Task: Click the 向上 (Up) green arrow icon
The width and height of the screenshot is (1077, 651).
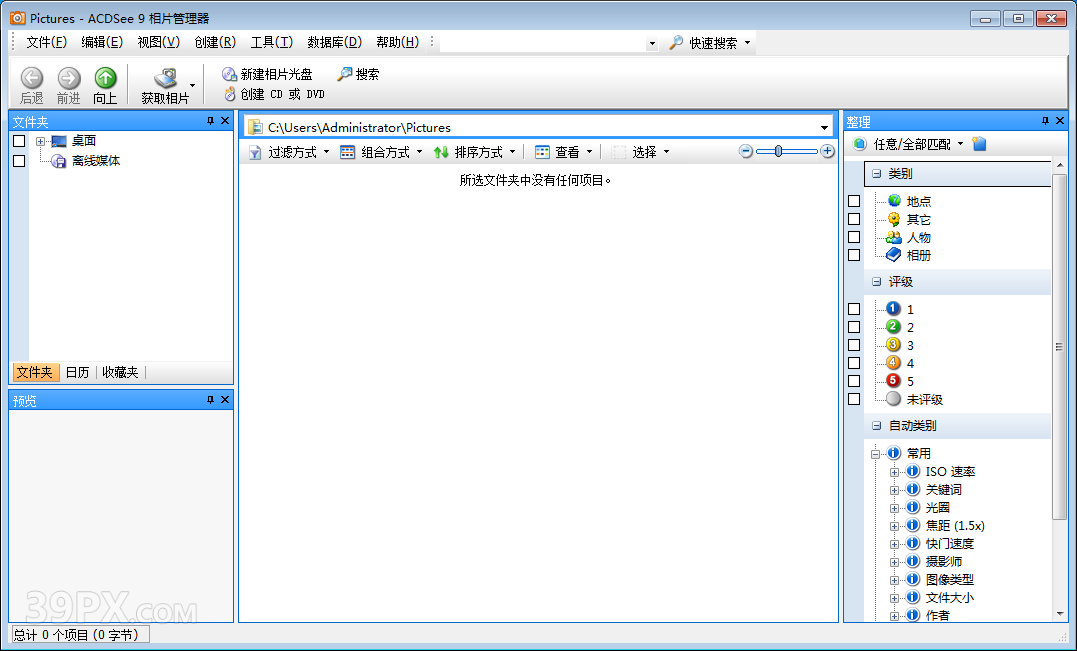Action: pos(105,77)
